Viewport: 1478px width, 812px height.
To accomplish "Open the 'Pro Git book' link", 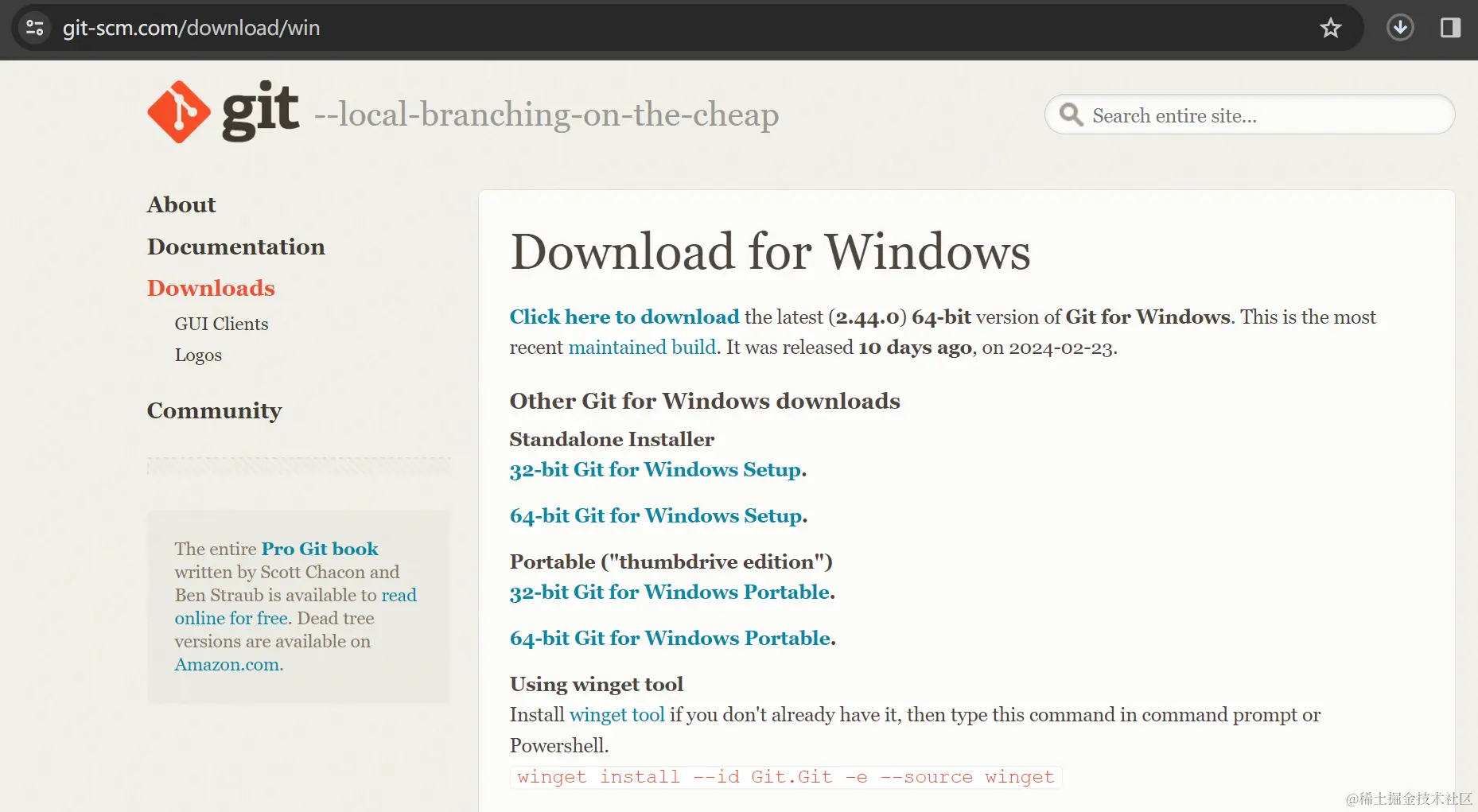I will 320,549.
